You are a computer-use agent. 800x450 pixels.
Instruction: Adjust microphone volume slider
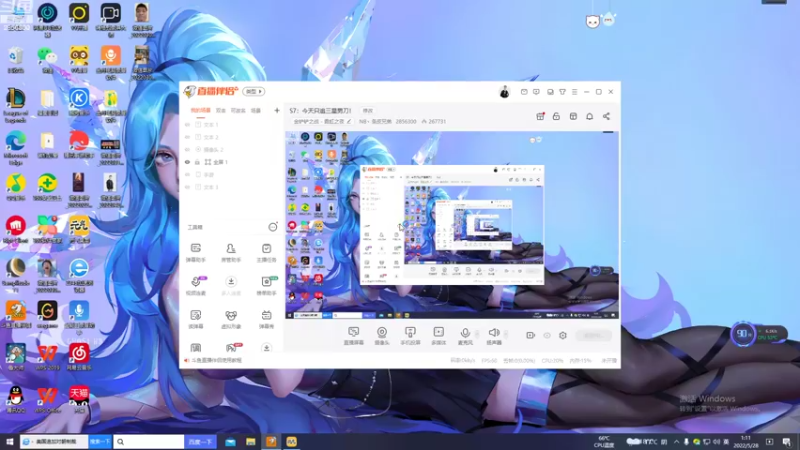pos(477,335)
